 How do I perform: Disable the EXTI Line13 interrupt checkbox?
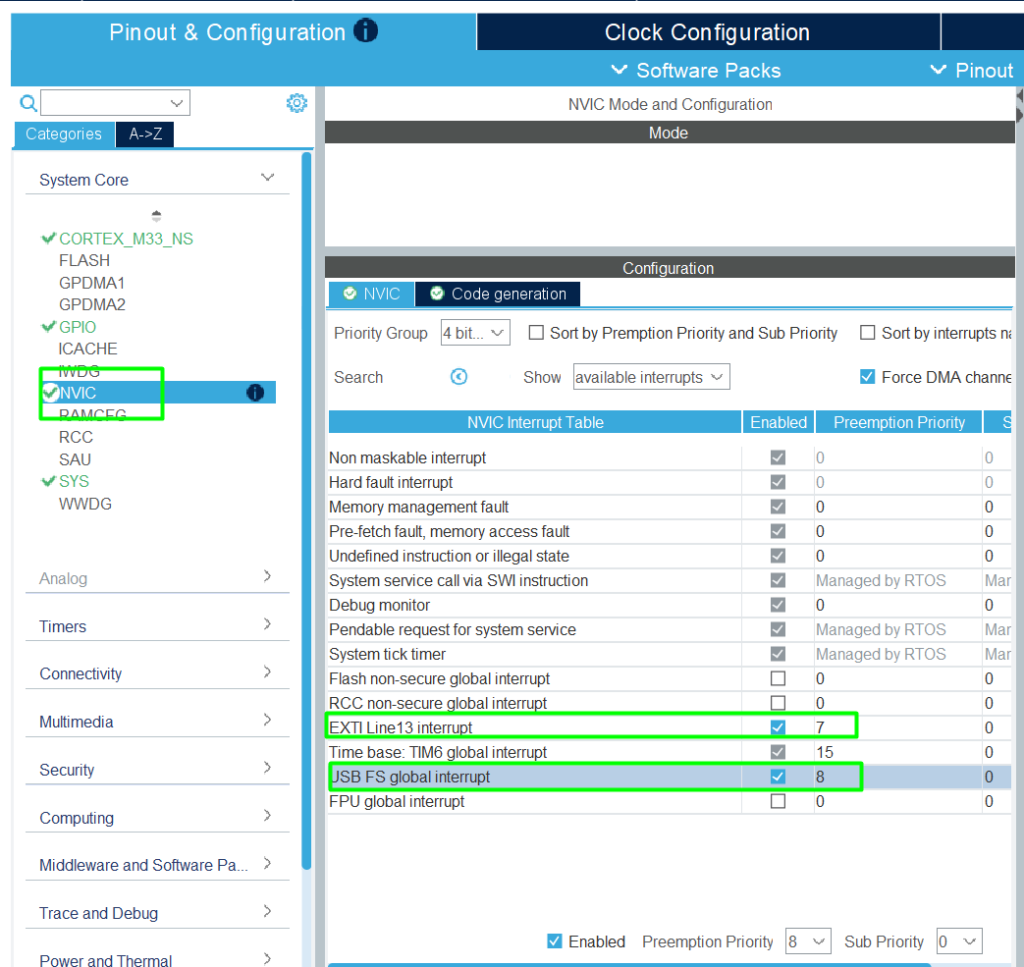point(778,727)
